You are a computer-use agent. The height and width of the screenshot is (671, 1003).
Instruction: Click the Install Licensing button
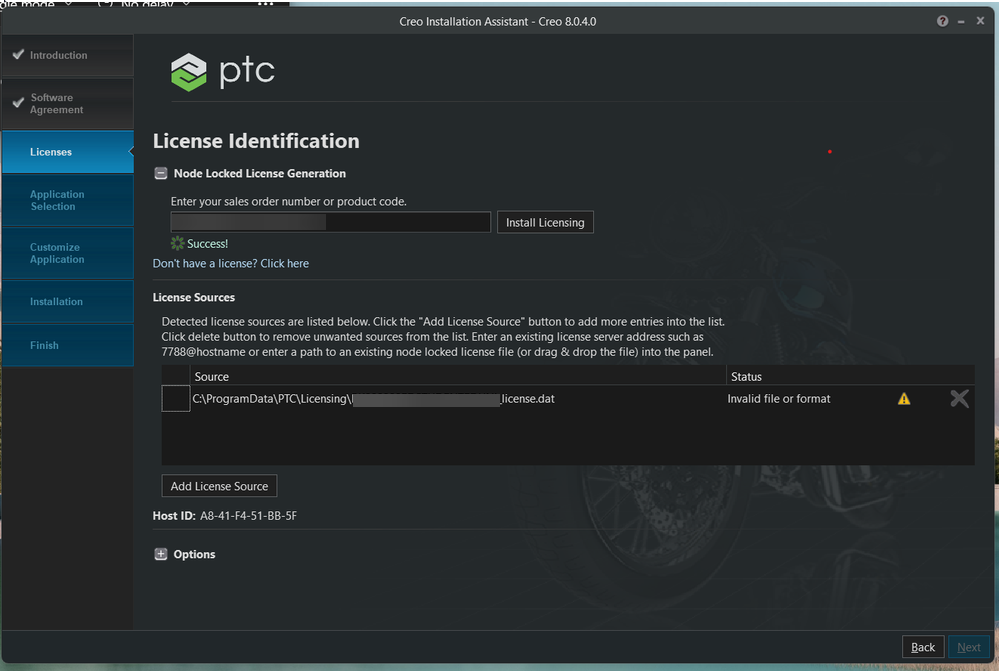(544, 221)
